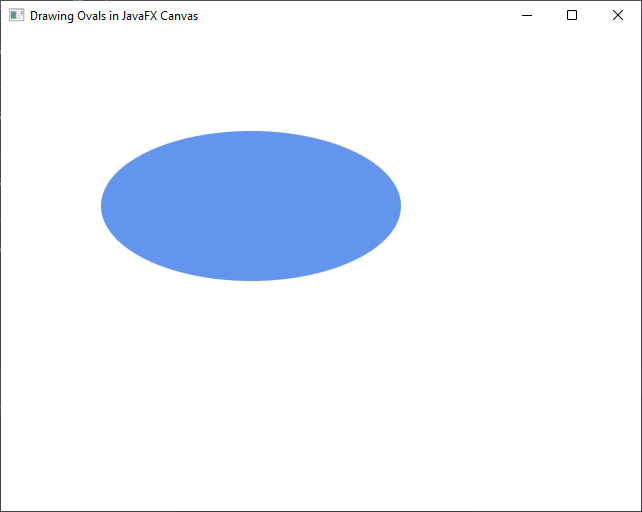Click the rightmost tip of the blue oval
The width and height of the screenshot is (642, 512).
[x=398, y=206]
